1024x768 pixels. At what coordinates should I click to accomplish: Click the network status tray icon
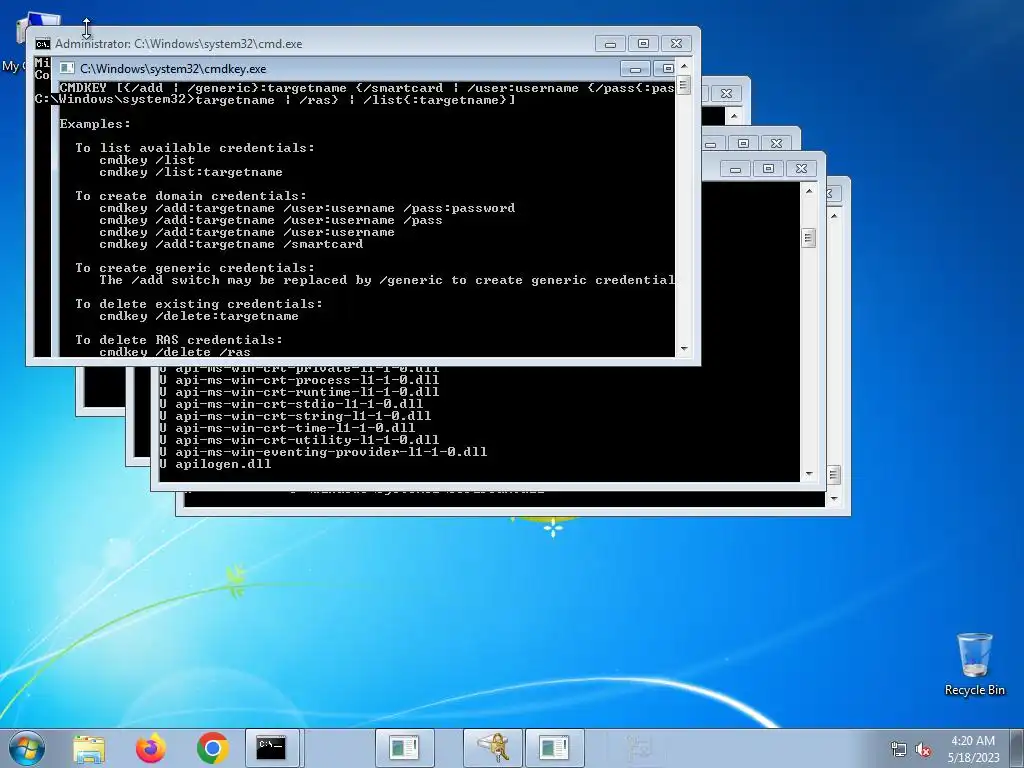[x=899, y=750]
